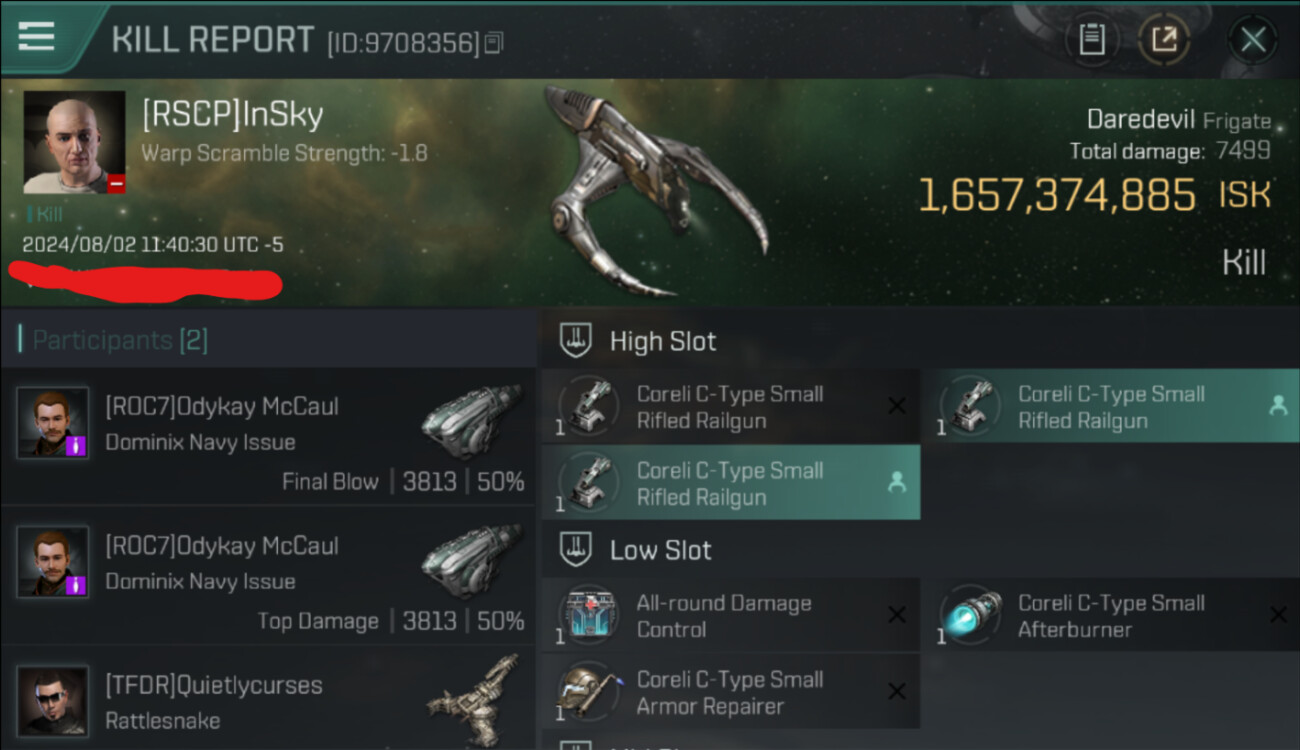Select the Daredevil ship image
The image size is (1300, 750).
tap(654, 190)
